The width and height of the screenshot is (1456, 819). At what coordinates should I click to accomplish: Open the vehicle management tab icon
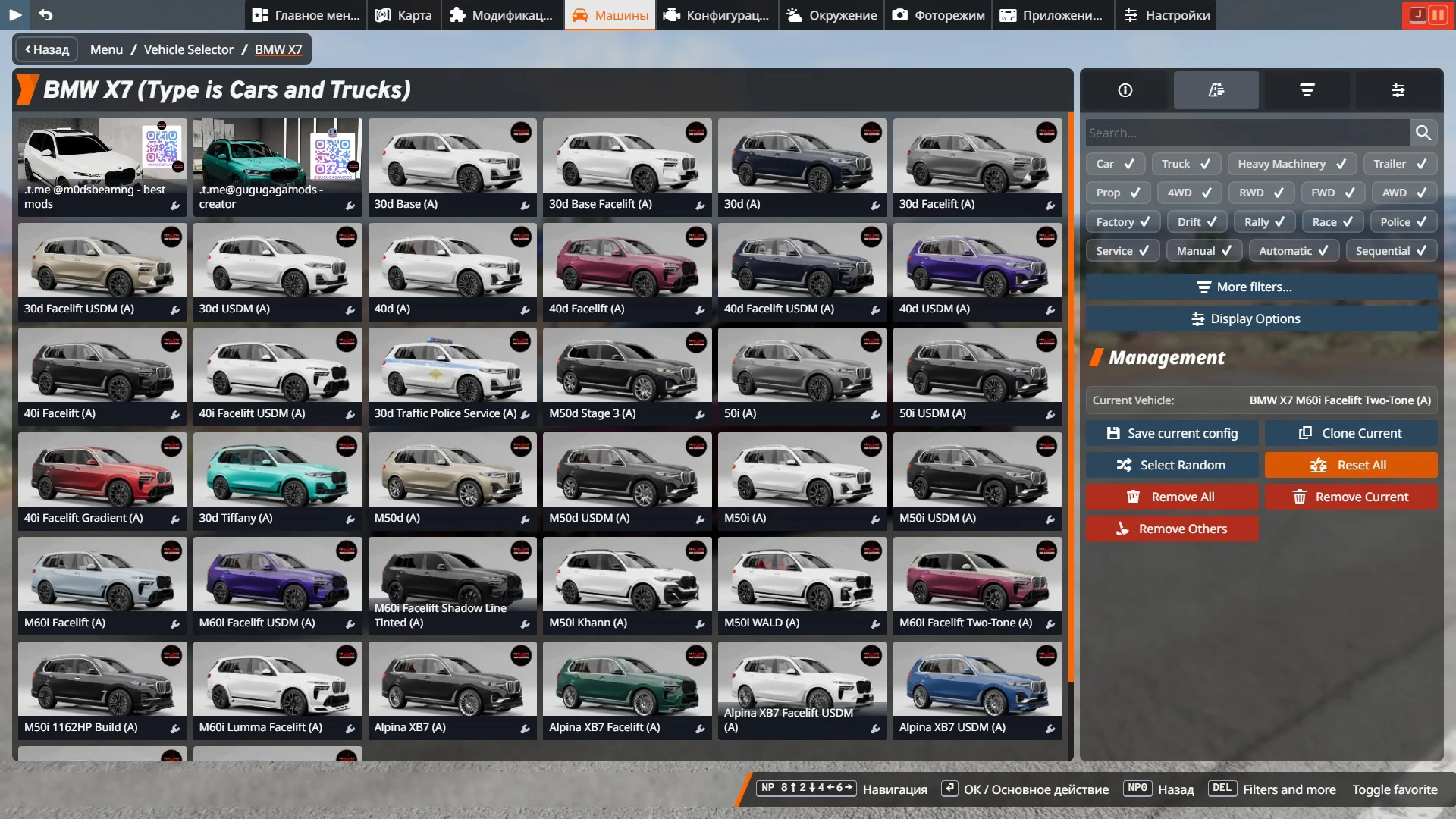coord(1216,90)
